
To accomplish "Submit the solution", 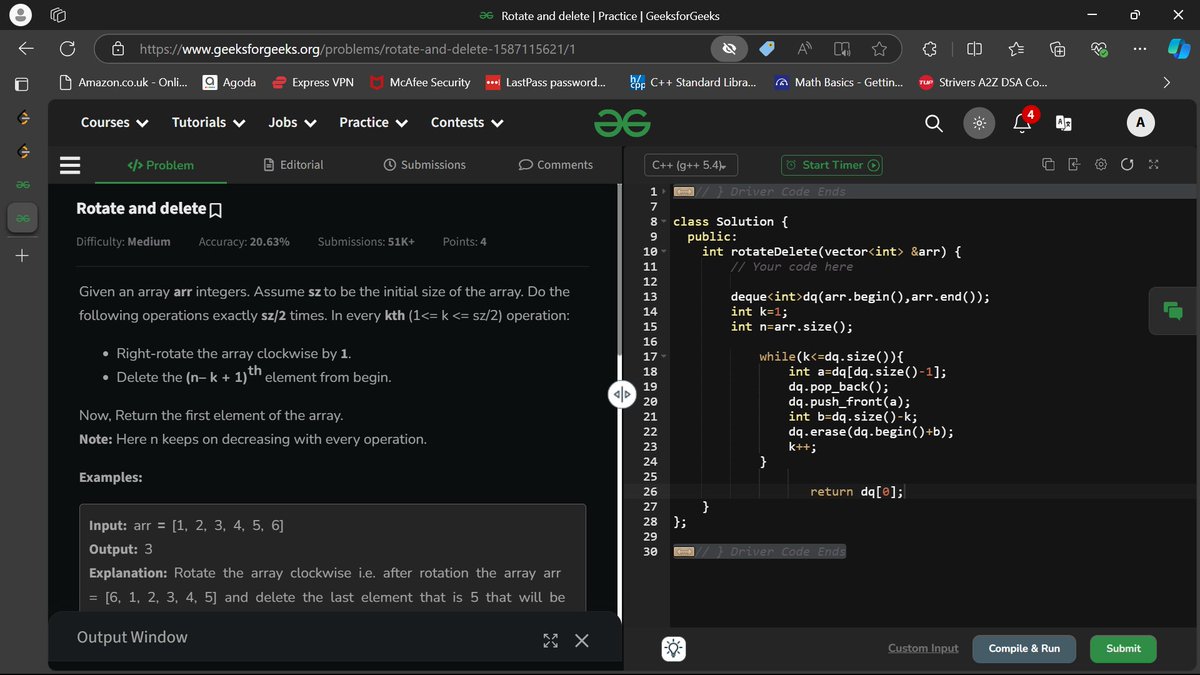I will click(x=1123, y=648).
